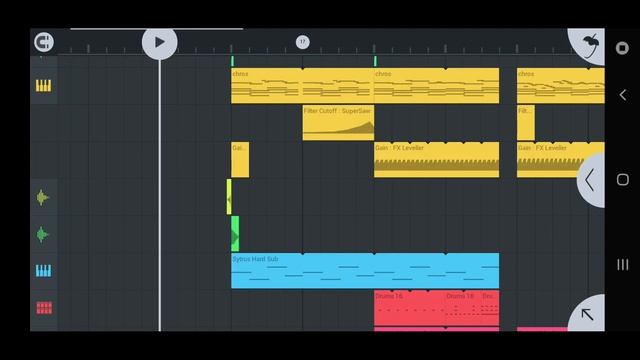This screenshot has width=640, height=360.
Task: Select the narrow Dru... clip
Action: click(490, 308)
